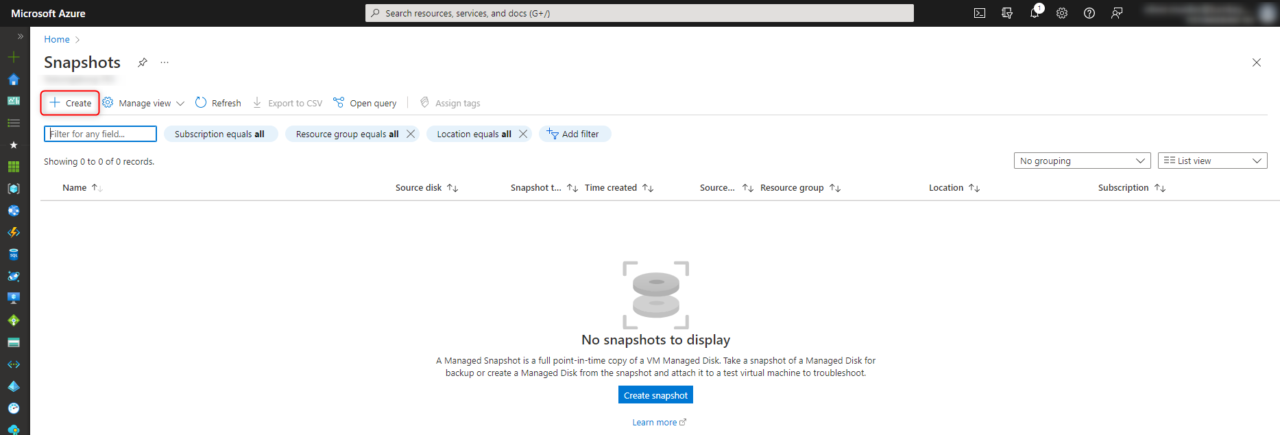Click the Create button in toolbar
The height and width of the screenshot is (435, 1280).
coord(70,103)
